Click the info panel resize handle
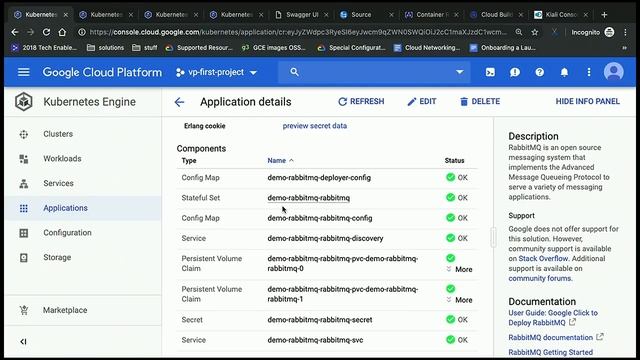The image size is (640, 360). click(493, 238)
